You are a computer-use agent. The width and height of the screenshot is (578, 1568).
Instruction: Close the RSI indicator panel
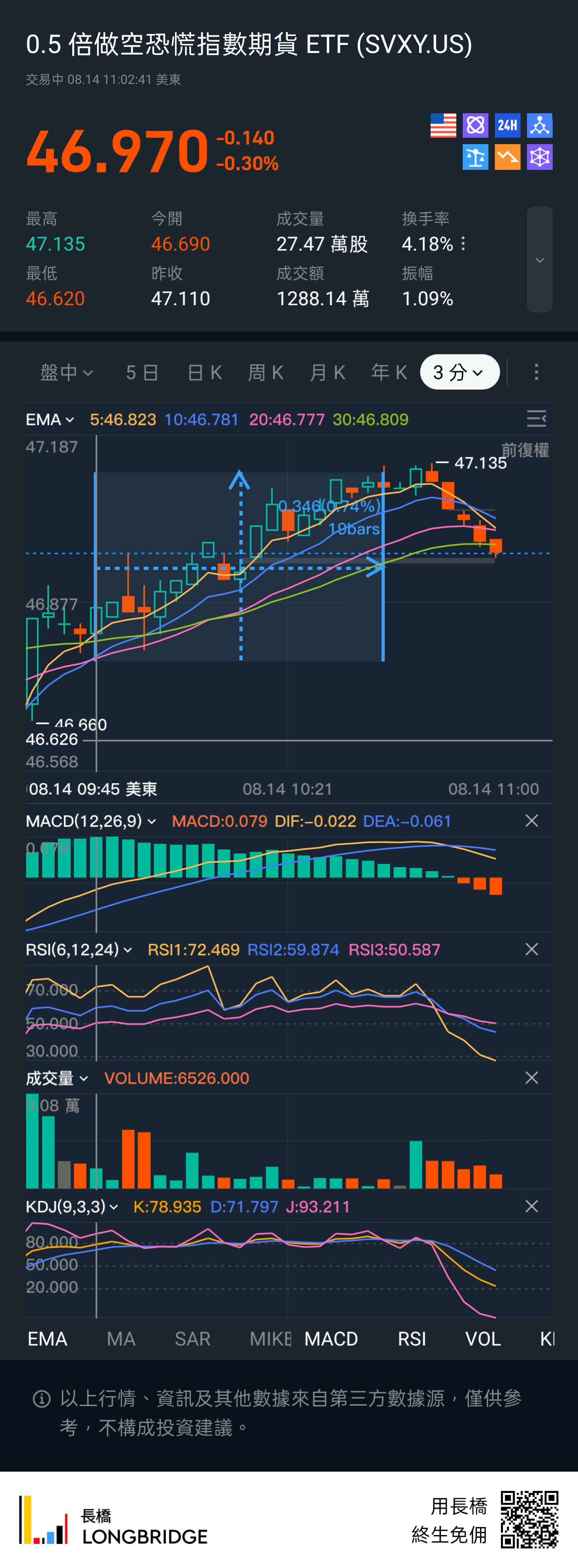(532, 949)
